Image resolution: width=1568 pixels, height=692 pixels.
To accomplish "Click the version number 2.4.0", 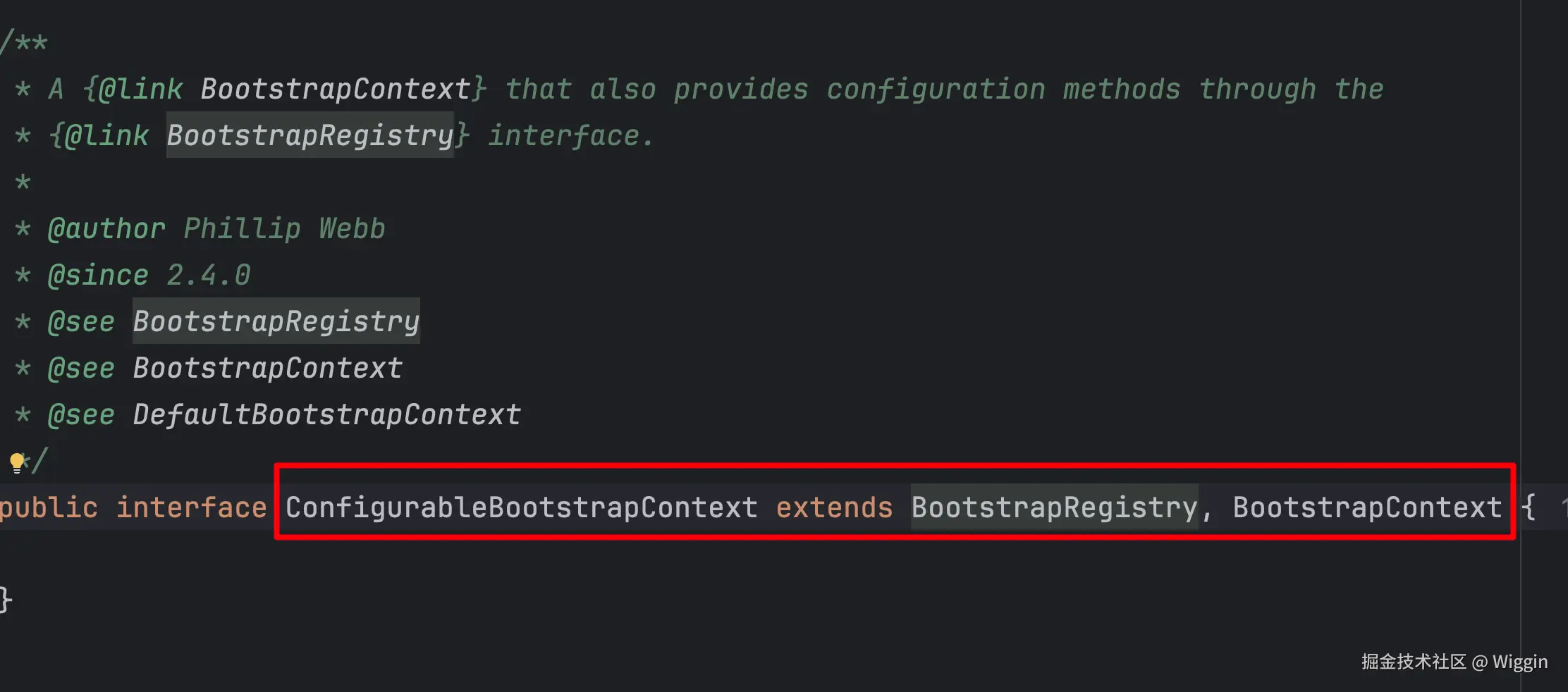I will pyautogui.click(x=208, y=275).
